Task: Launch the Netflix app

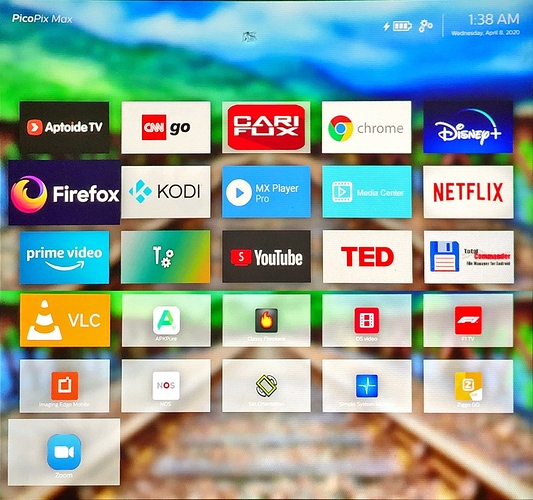Action: coord(468,192)
